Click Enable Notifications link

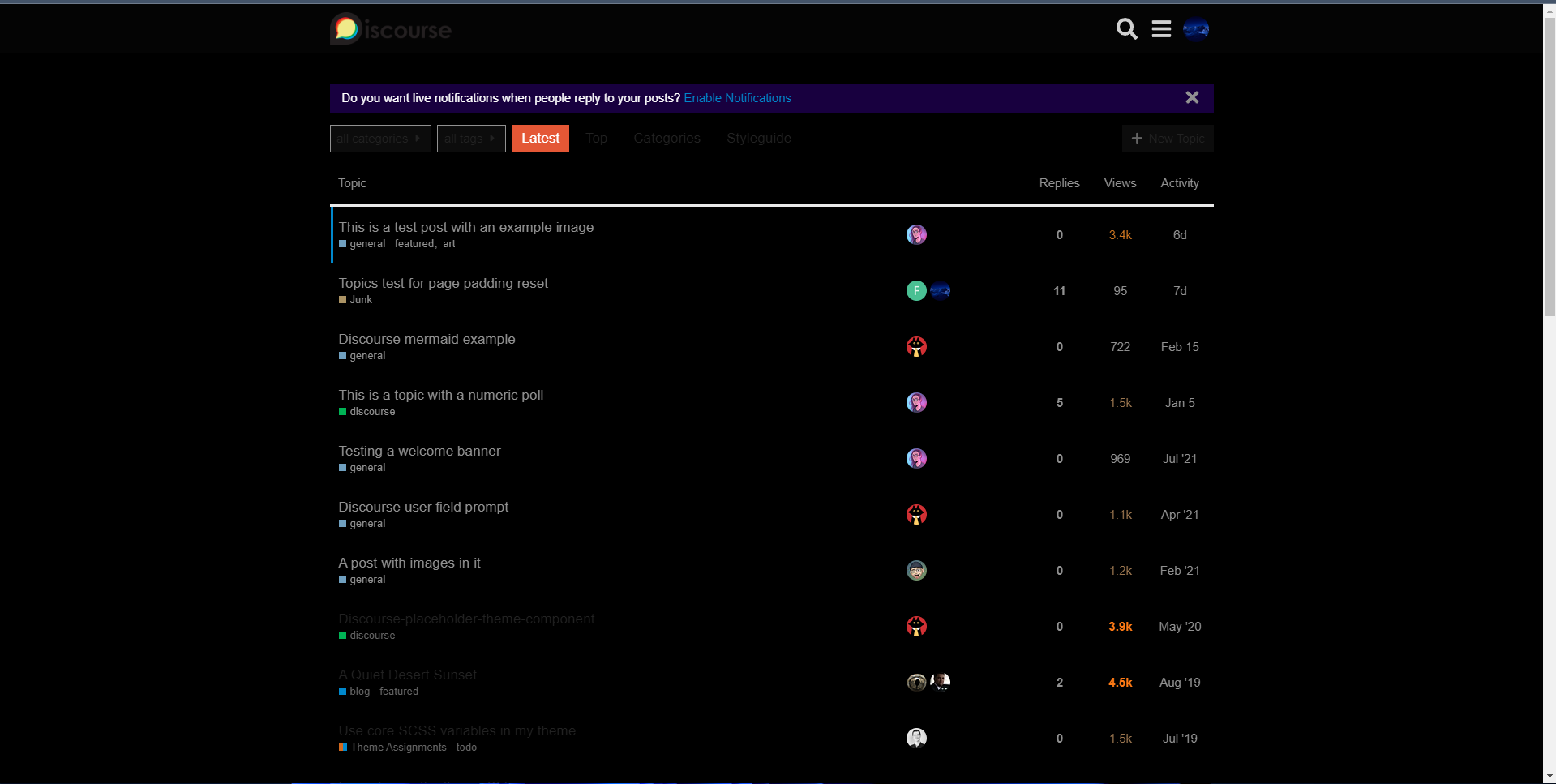click(x=737, y=98)
